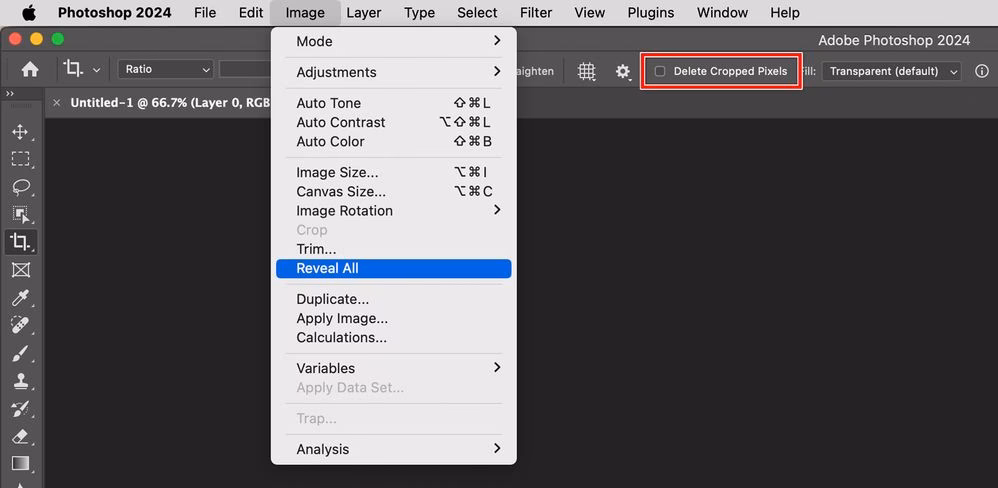998x488 pixels.
Task: Enable the Delete Cropped Pixels checkbox
Action: tap(660, 71)
